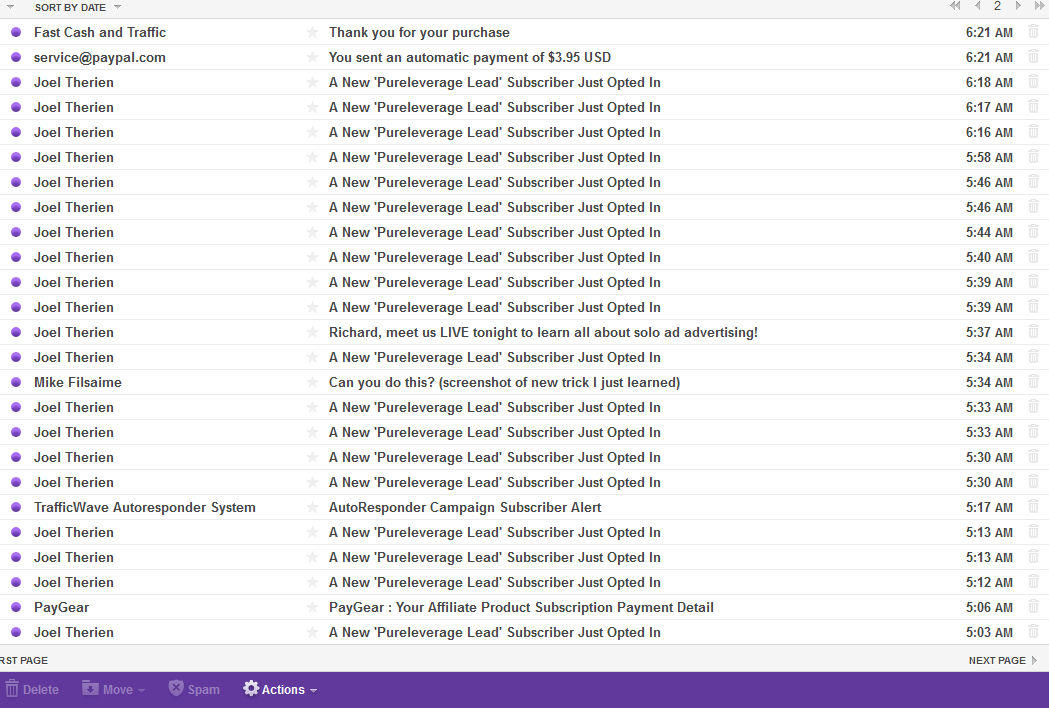Open Joel Therien email received at 6:17 AM
Viewport: 1049px width, 722px height.
[494, 107]
